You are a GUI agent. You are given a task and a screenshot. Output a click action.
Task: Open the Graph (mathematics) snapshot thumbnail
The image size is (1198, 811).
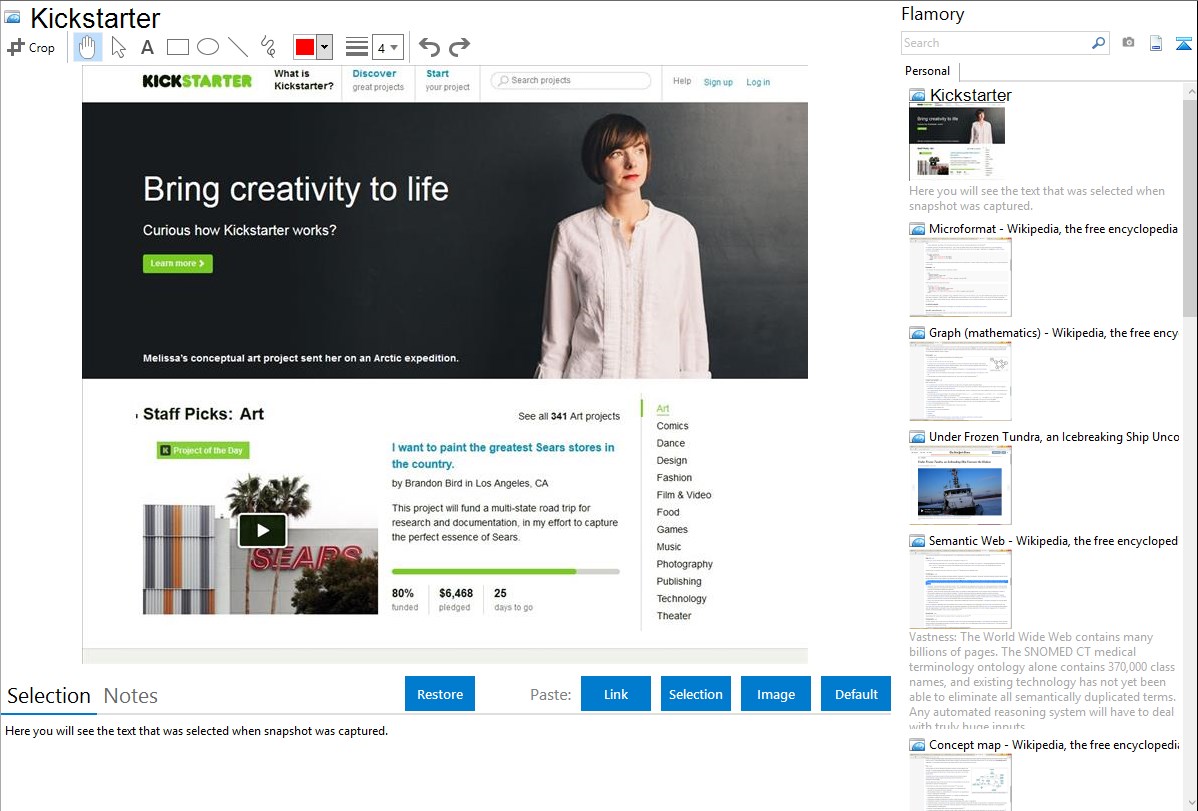pyautogui.click(x=960, y=381)
